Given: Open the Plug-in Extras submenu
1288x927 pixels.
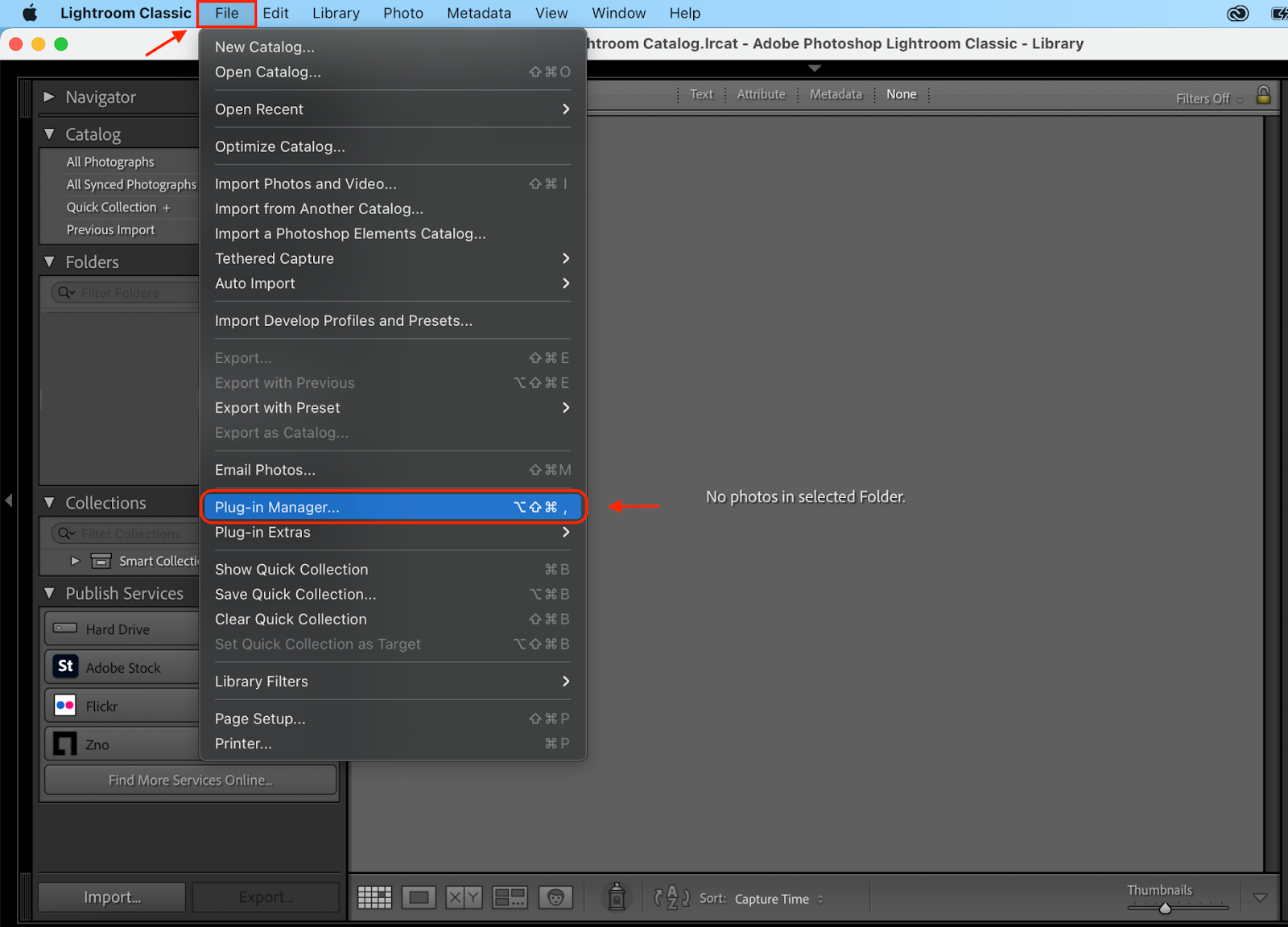Looking at the screenshot, I should tap(393, 532).
